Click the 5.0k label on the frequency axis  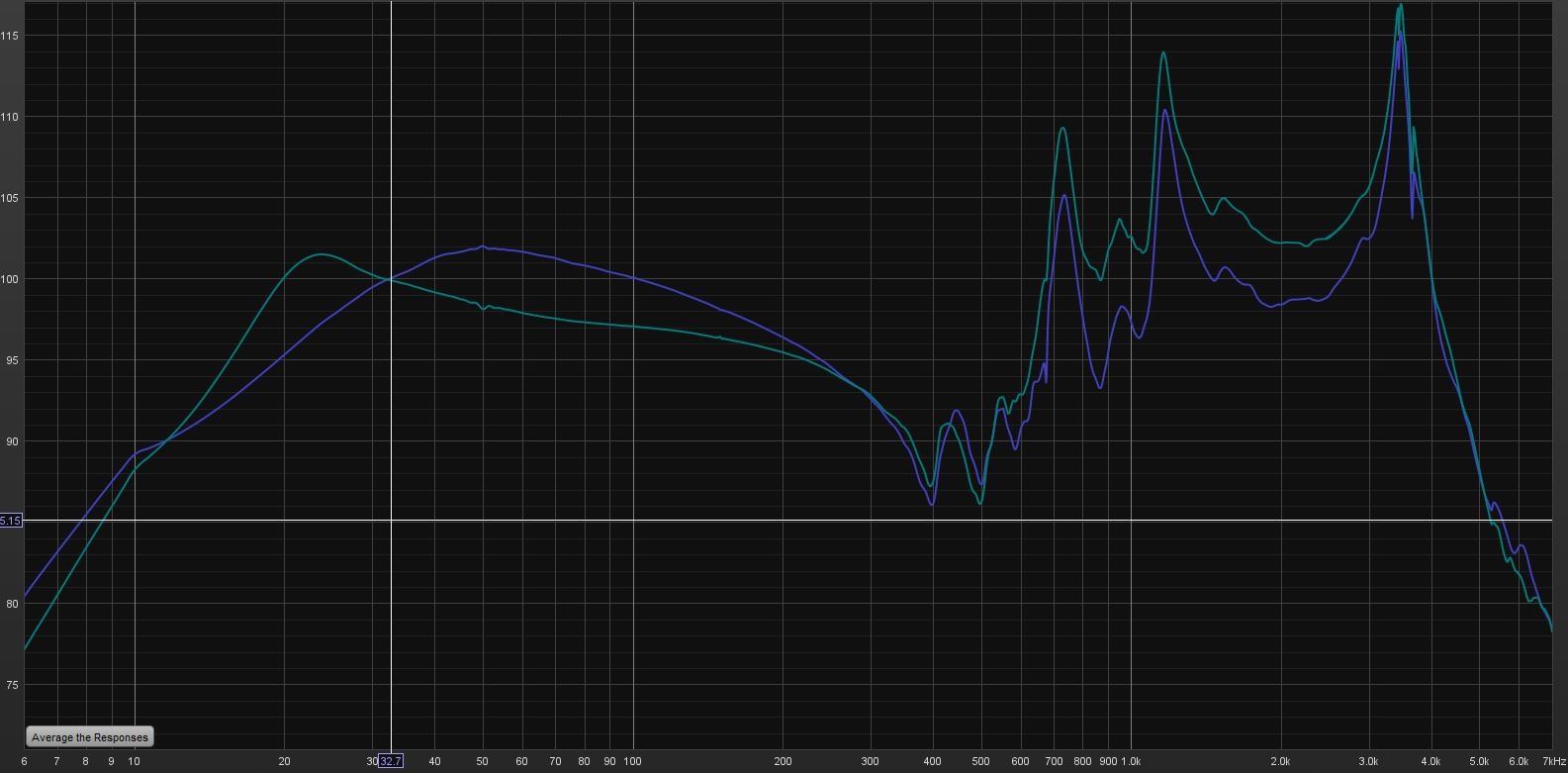[x=1480, y=761]
